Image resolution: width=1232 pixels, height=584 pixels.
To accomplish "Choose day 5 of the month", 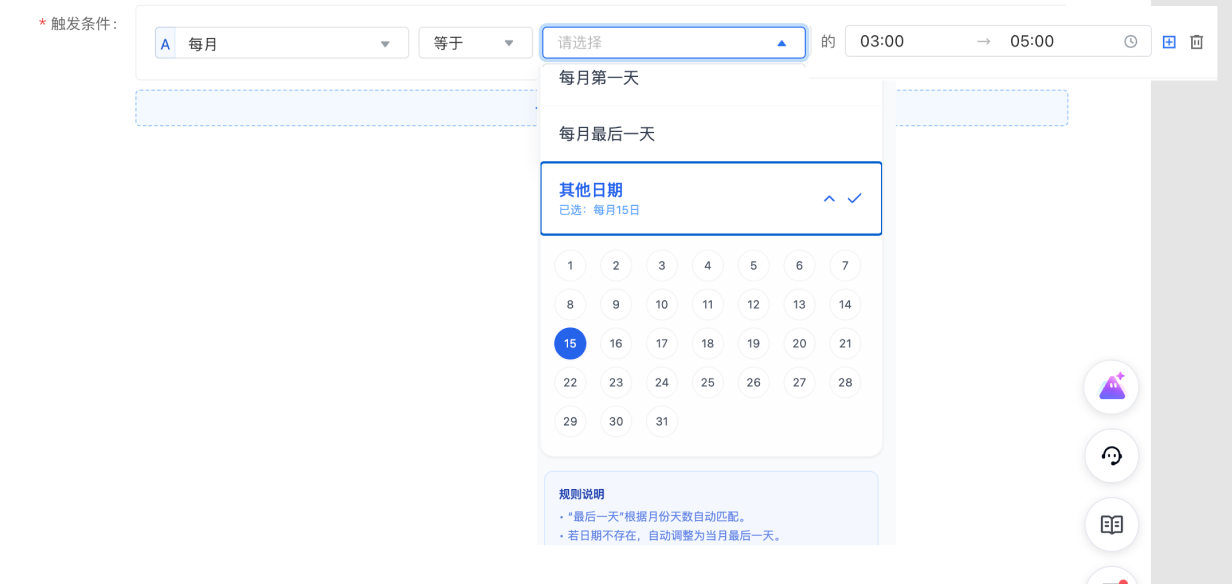I will pos(754,266).
